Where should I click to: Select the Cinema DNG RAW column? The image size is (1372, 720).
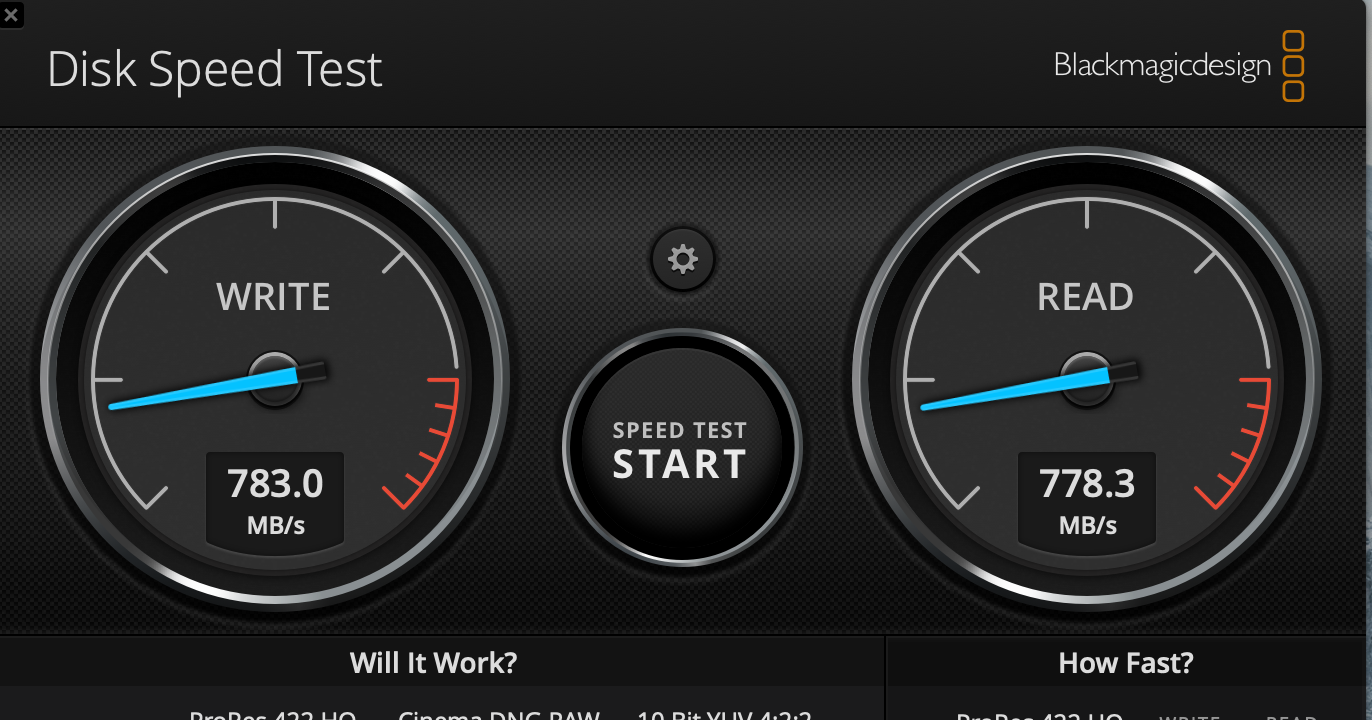click(x=499, y=714)
